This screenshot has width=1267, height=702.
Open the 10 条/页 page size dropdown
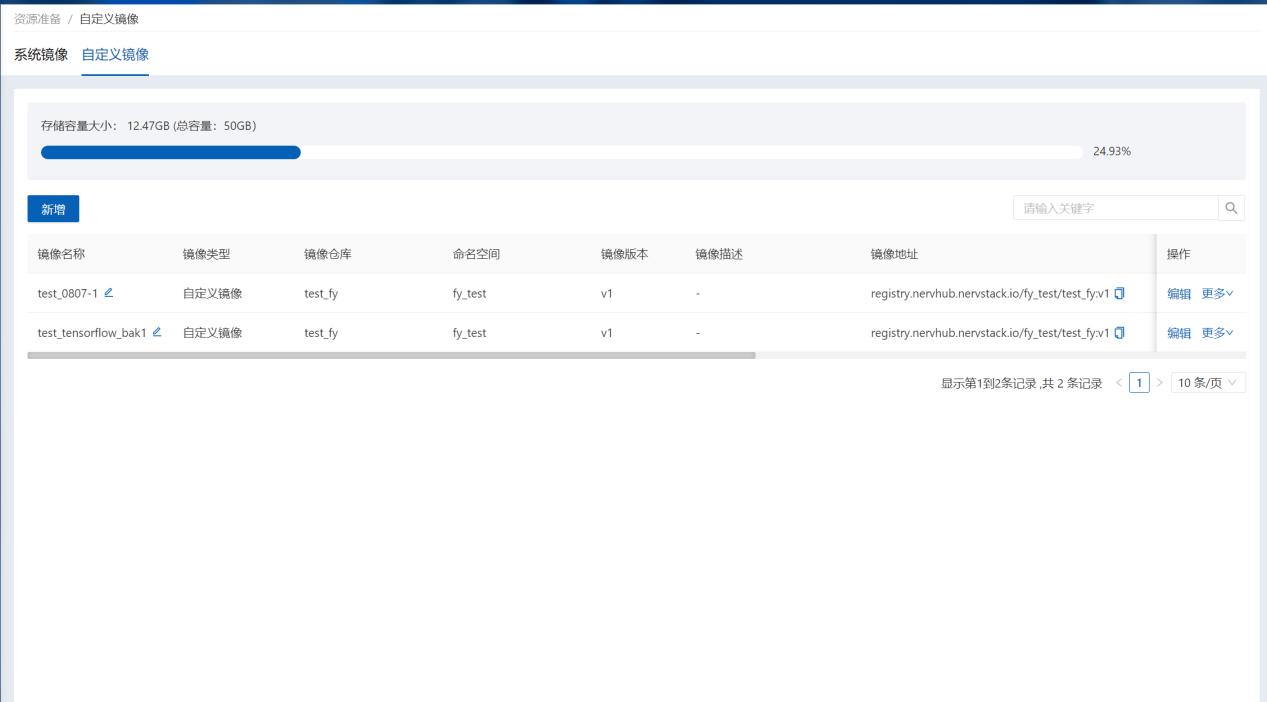(1208, 384)
